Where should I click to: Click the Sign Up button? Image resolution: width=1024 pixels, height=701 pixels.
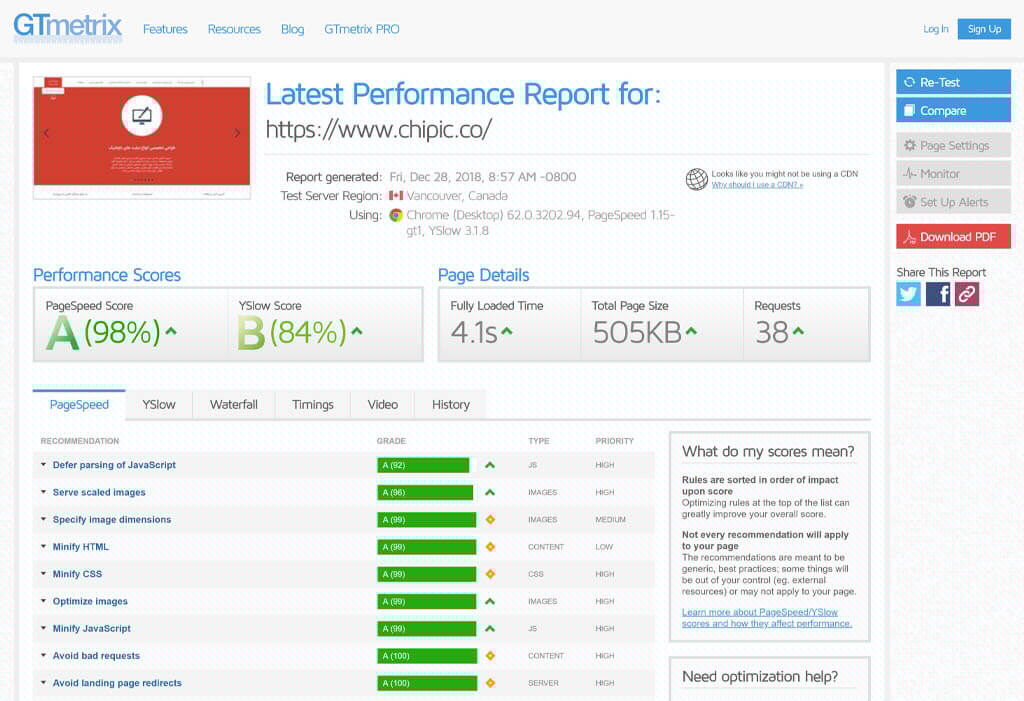coord(984,29)
